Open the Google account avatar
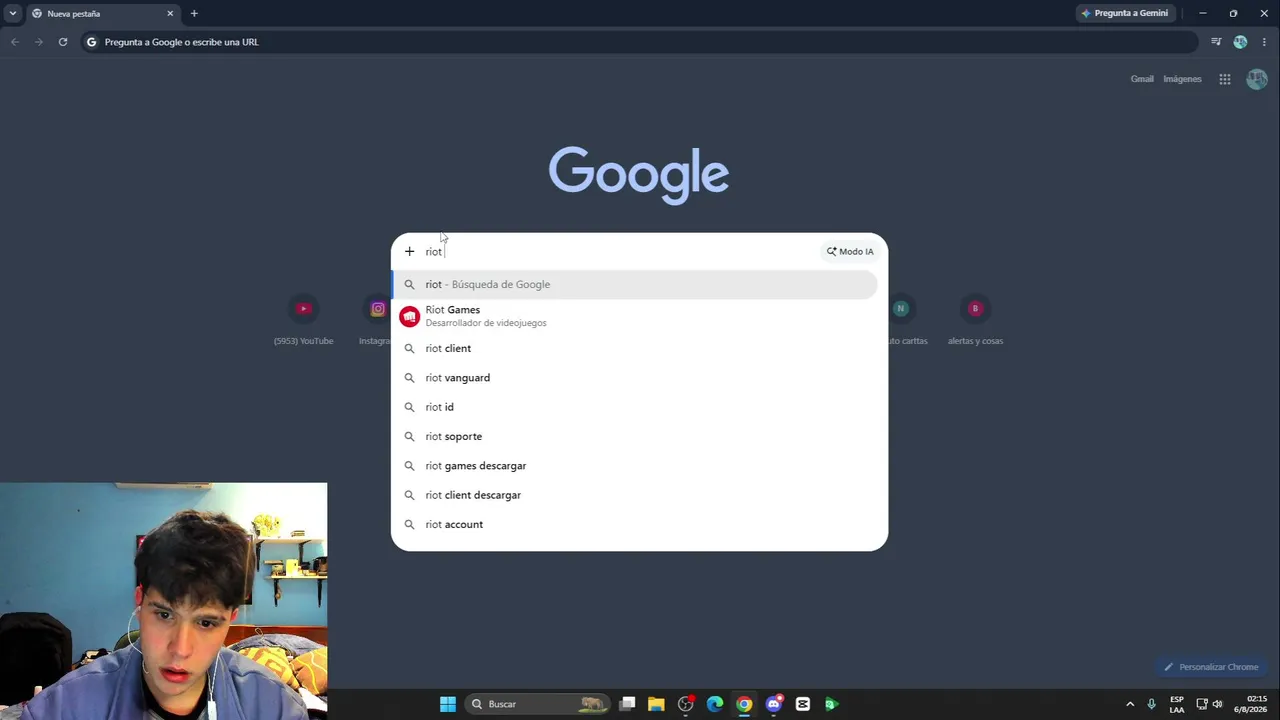 [1257, 79]
